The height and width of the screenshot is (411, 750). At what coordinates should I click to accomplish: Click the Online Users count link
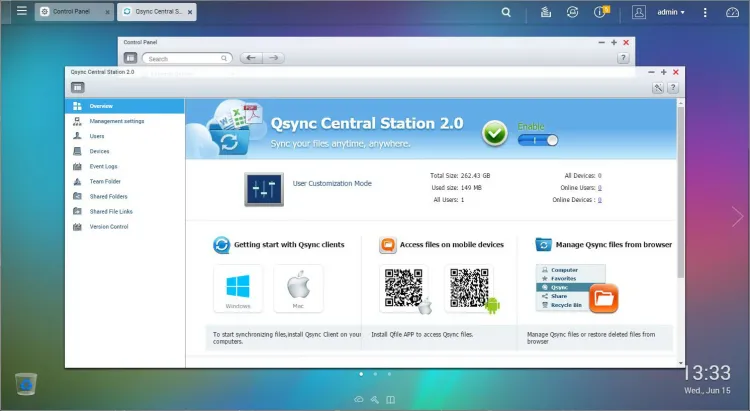coord(599,188)
